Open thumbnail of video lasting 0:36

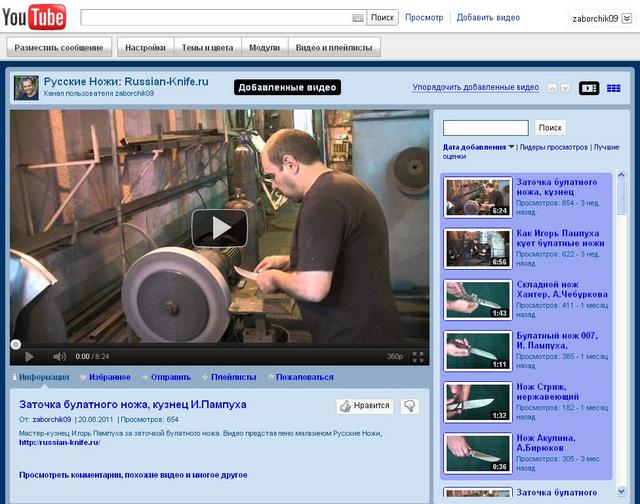point(478,453)
